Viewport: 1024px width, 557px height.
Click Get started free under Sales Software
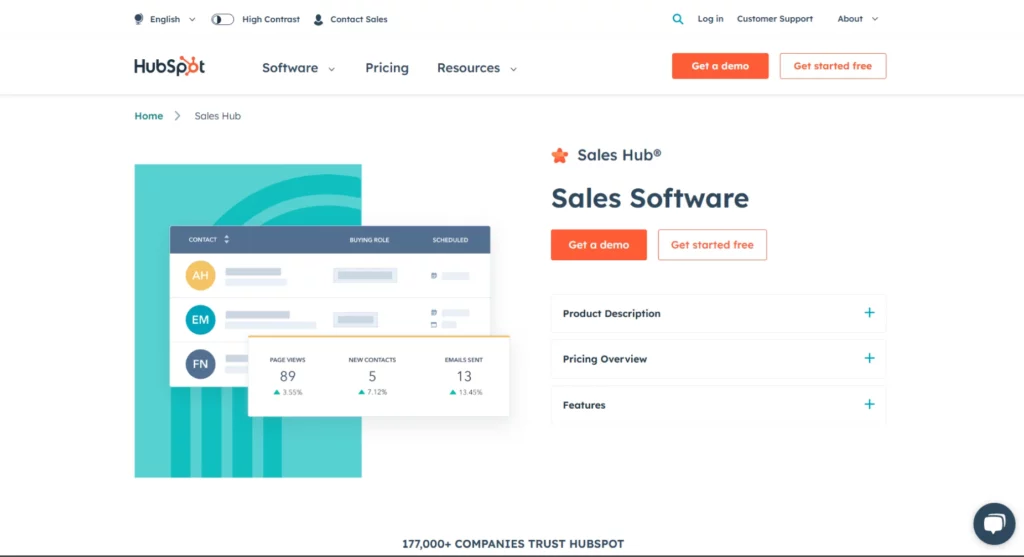point(712,245)
